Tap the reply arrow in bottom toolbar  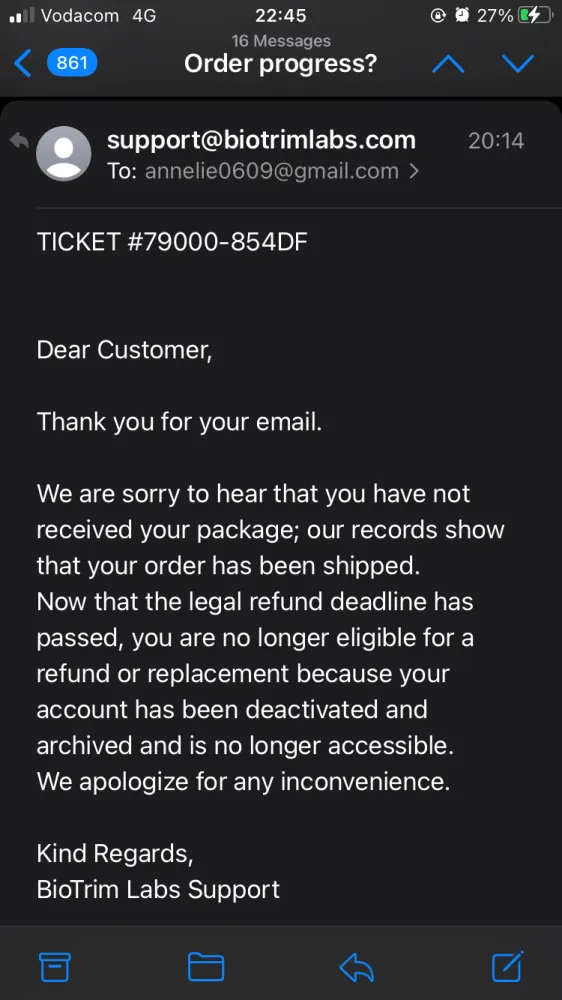(357, 967)
